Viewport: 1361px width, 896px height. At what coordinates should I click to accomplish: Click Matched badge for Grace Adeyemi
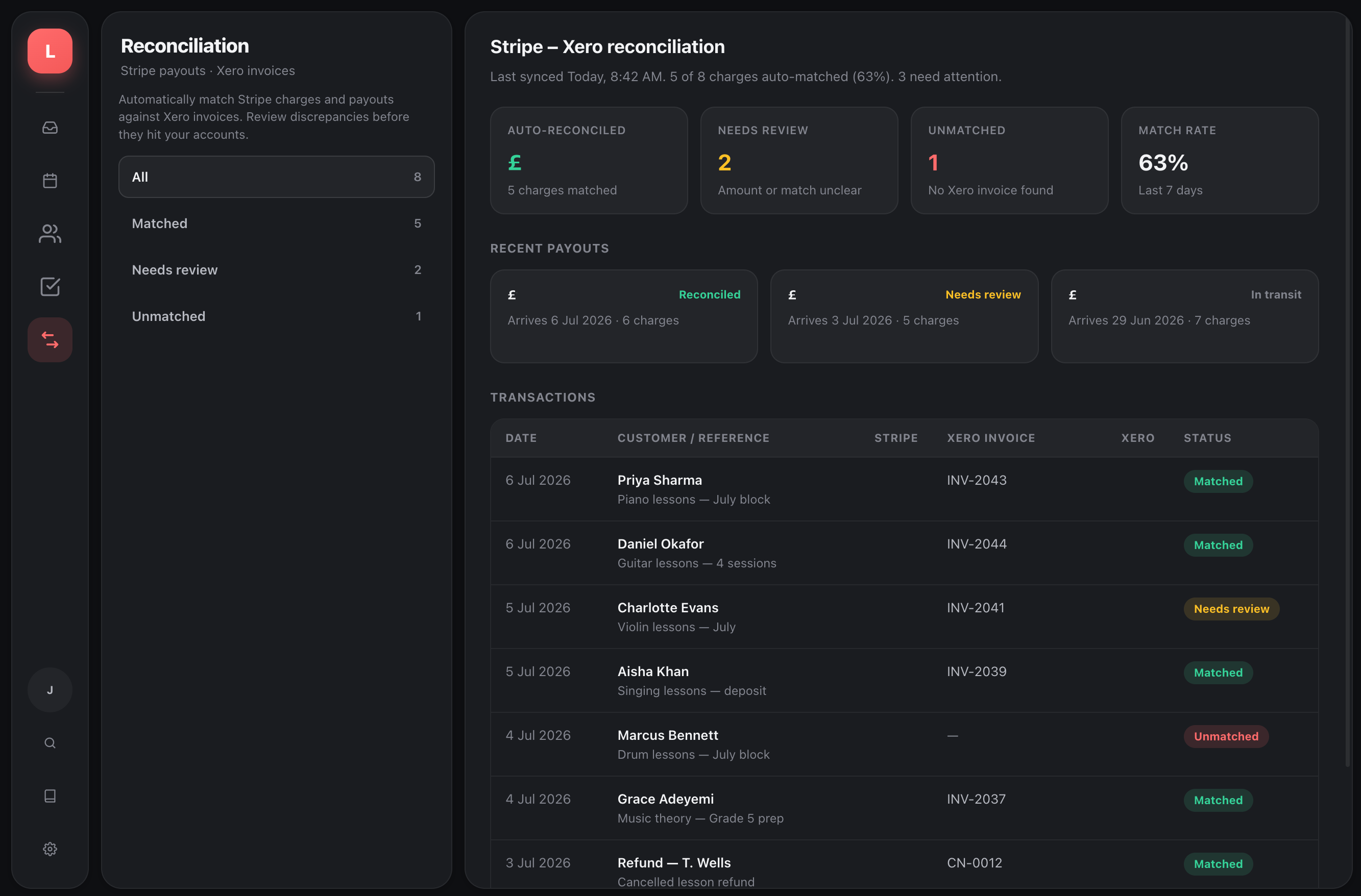click(x=1218, y=800)
